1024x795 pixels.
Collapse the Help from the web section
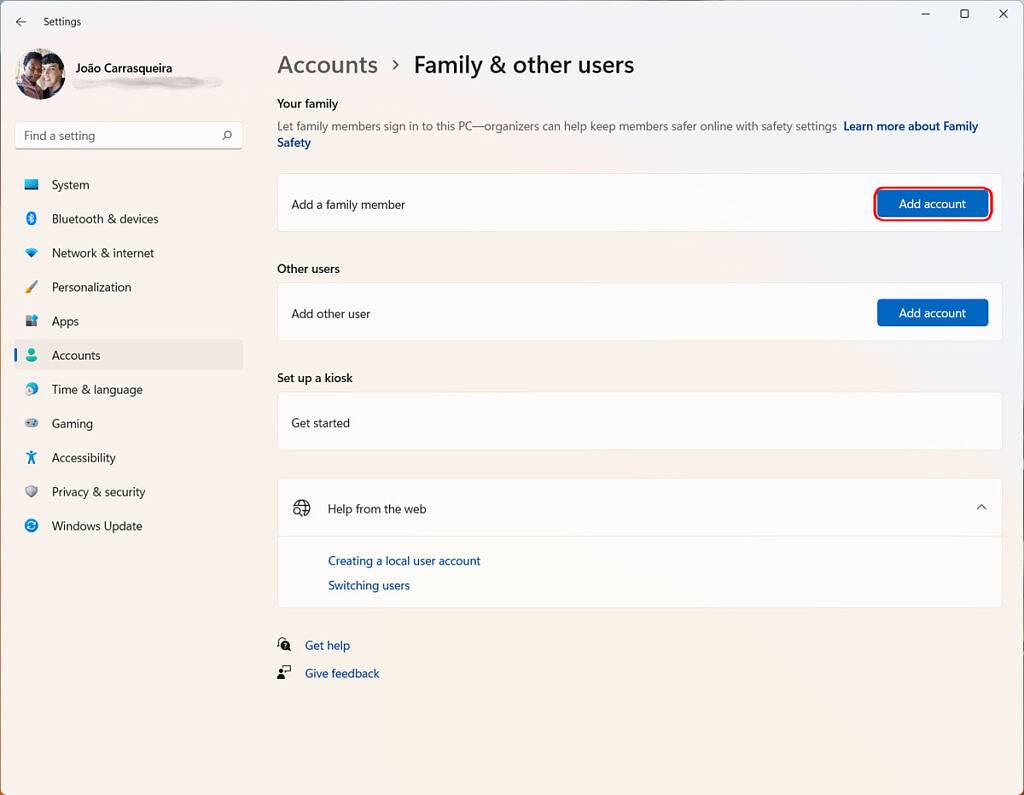point(981,507)
